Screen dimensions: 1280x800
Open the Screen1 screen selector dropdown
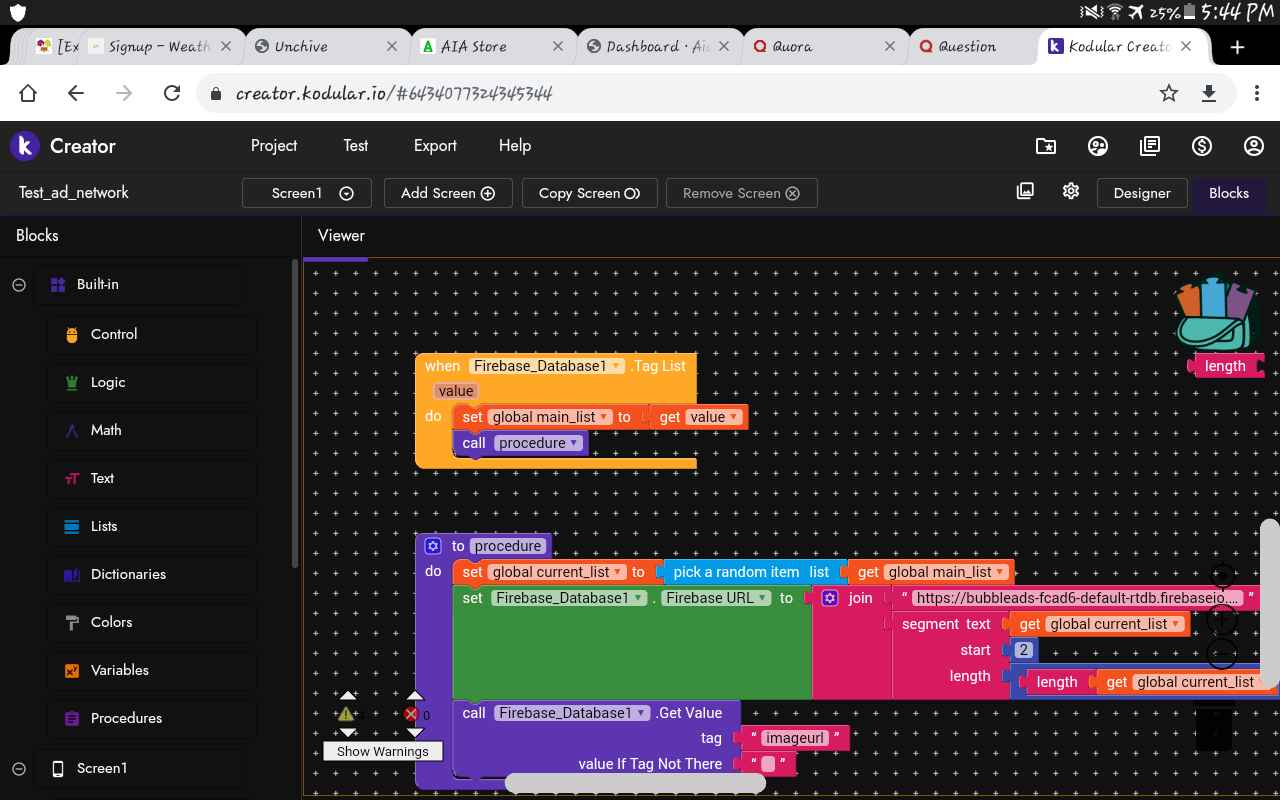click(307, 193)
